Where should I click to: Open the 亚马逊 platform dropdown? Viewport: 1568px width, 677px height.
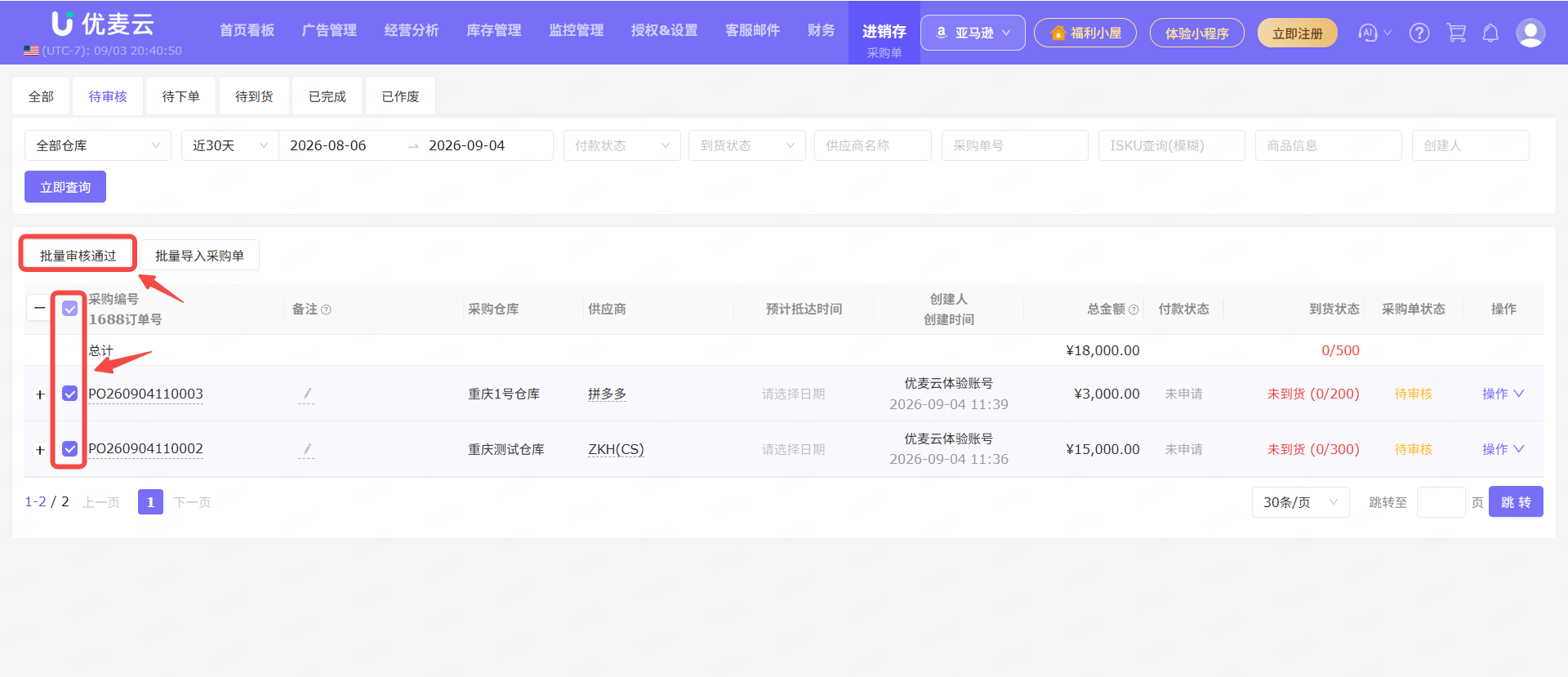(x=973, y=33)
